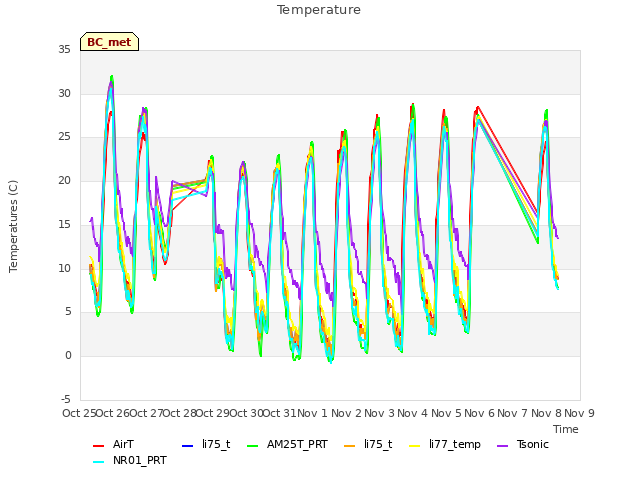Viewport: 640px width, 480px height.
Task: Toggle the AirT legend entry
Action: pos(113,444)
